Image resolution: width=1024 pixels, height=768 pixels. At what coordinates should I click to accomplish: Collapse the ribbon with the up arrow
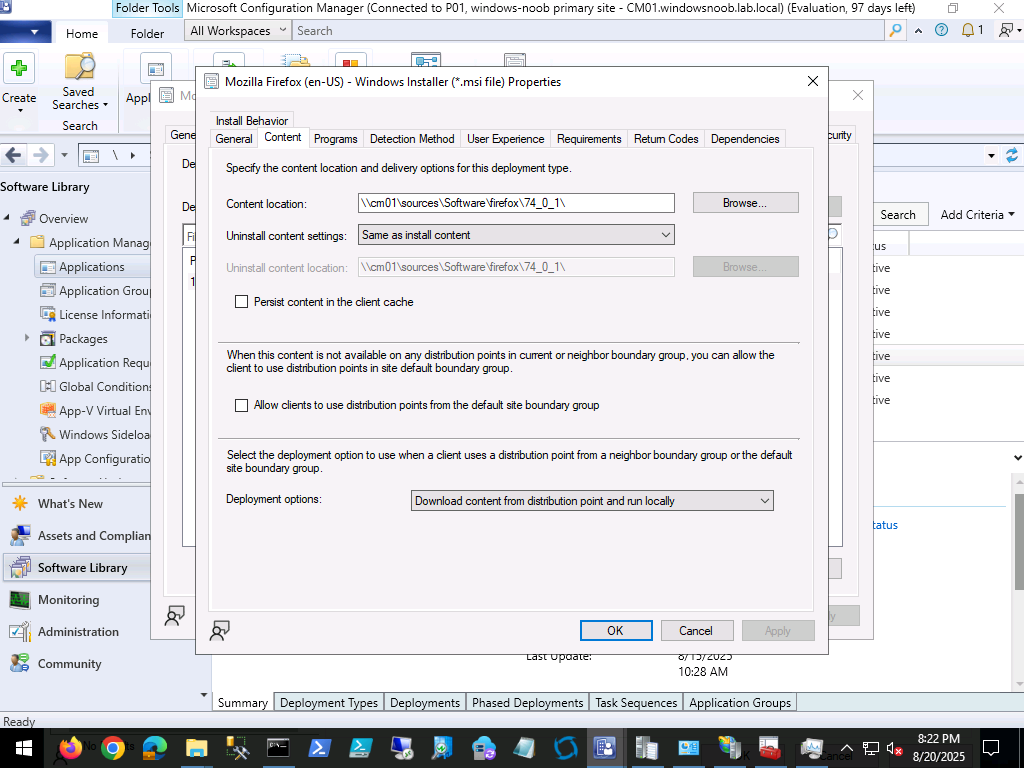click(918, 31)
